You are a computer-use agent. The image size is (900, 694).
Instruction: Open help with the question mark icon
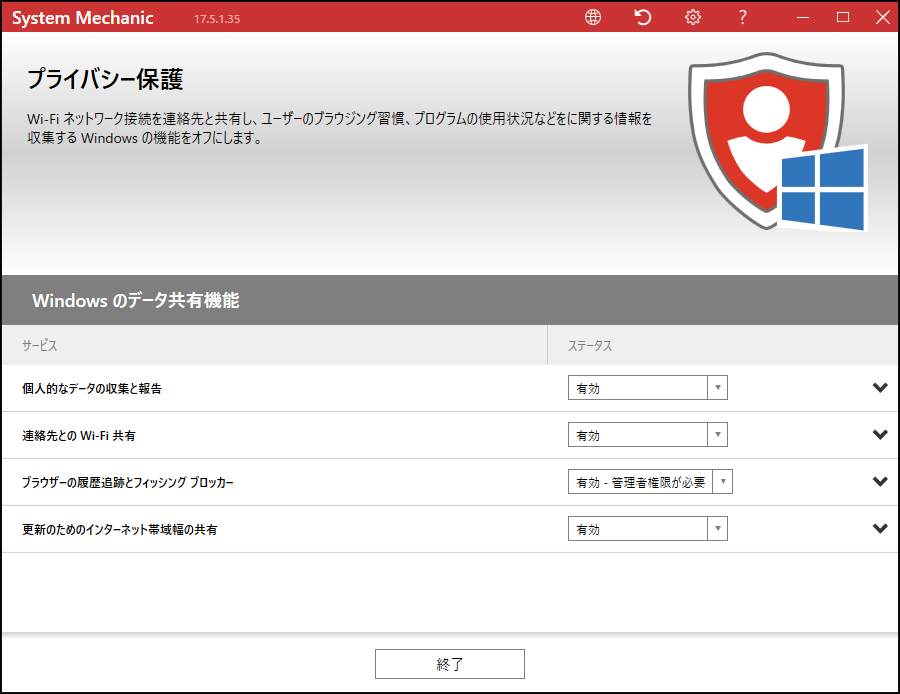(x=743, y=17)
